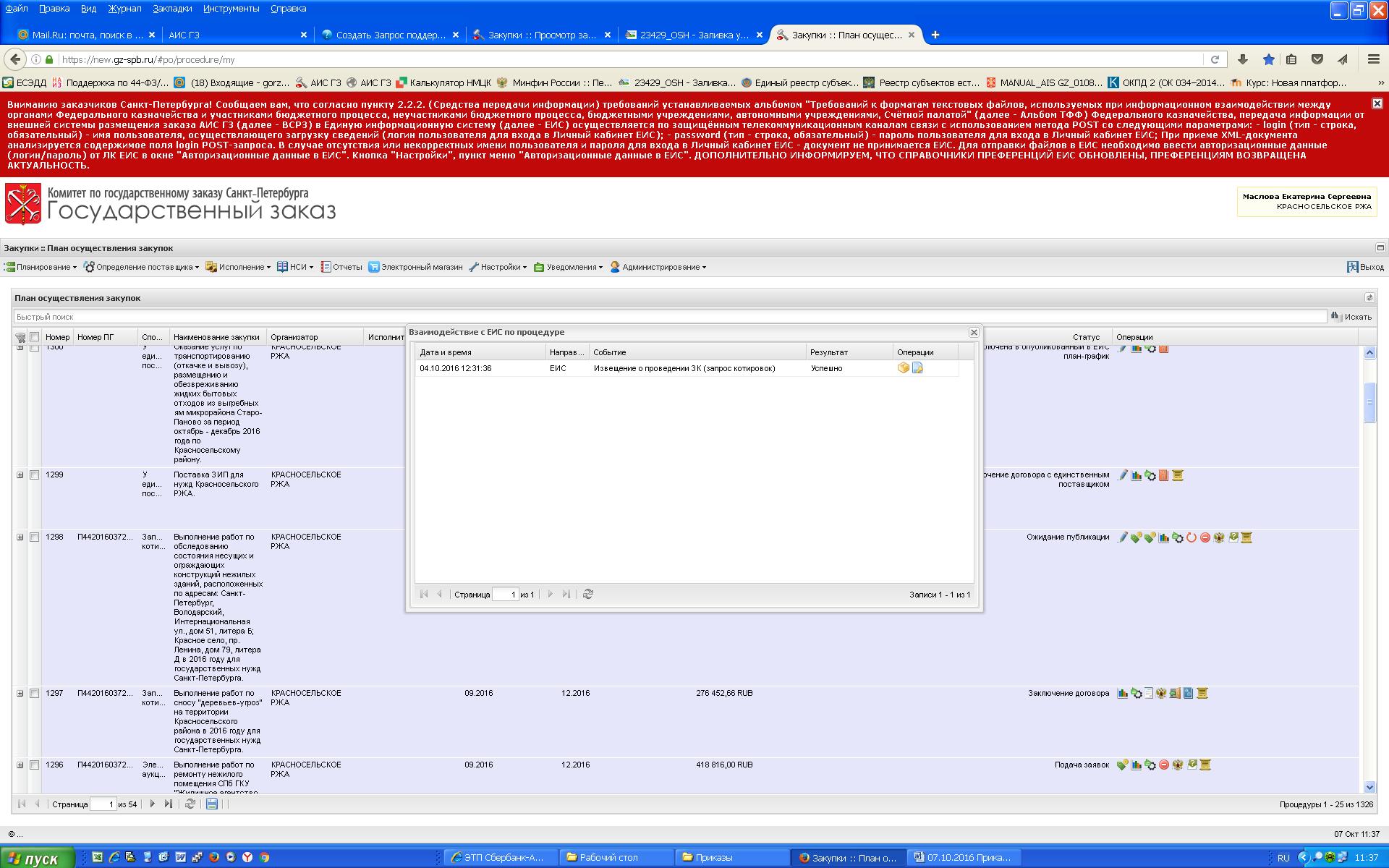This screenshot has height=868, width=1389.
Task: Click the red cancel icon in row 1298
Action: [x=1205, y=537]
